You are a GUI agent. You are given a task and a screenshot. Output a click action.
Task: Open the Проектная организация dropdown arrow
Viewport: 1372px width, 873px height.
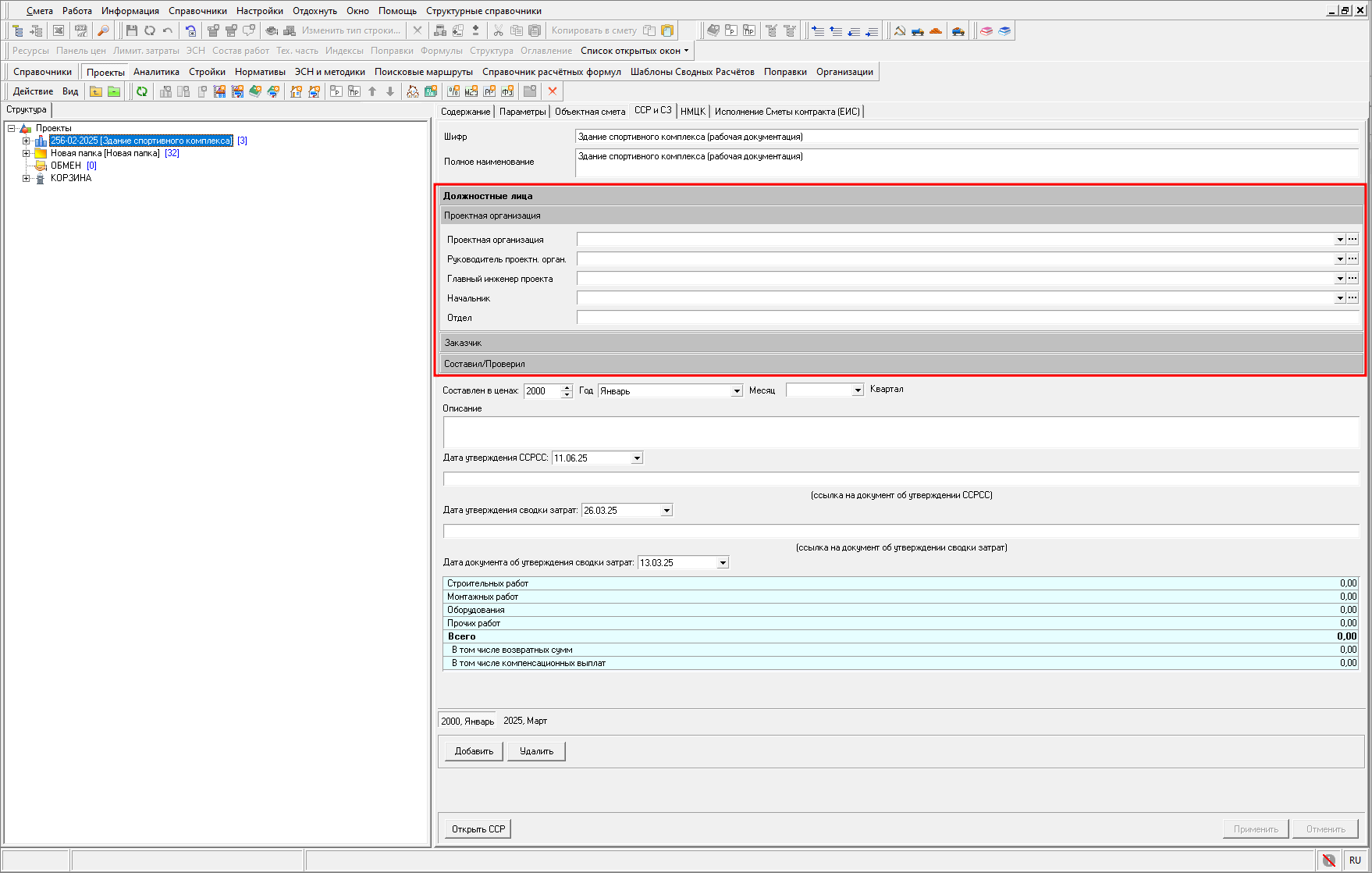1339,240
